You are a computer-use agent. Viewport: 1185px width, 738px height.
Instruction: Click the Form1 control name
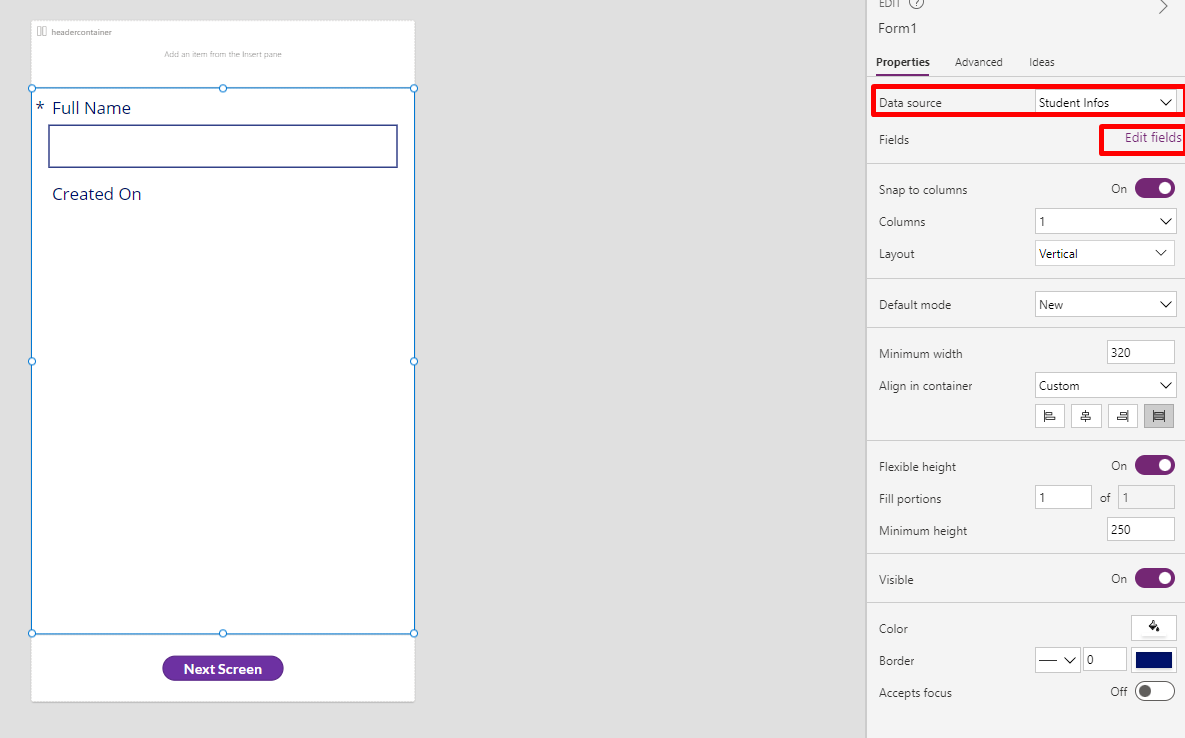(x=897, y=29)
